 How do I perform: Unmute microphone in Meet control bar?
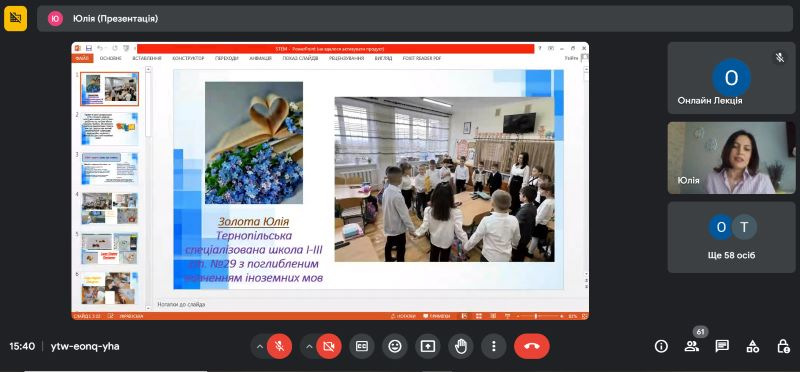click(x=279, y=346)
